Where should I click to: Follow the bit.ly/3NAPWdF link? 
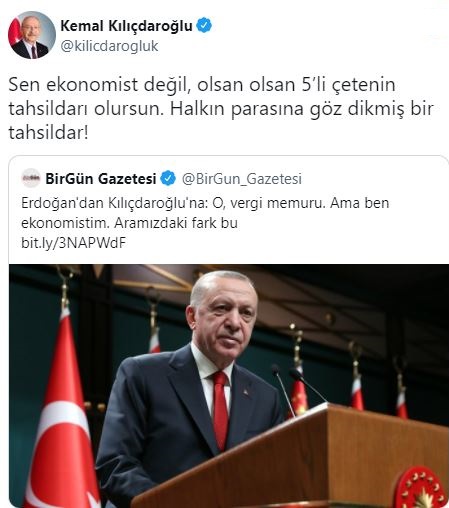coord(74,243)
